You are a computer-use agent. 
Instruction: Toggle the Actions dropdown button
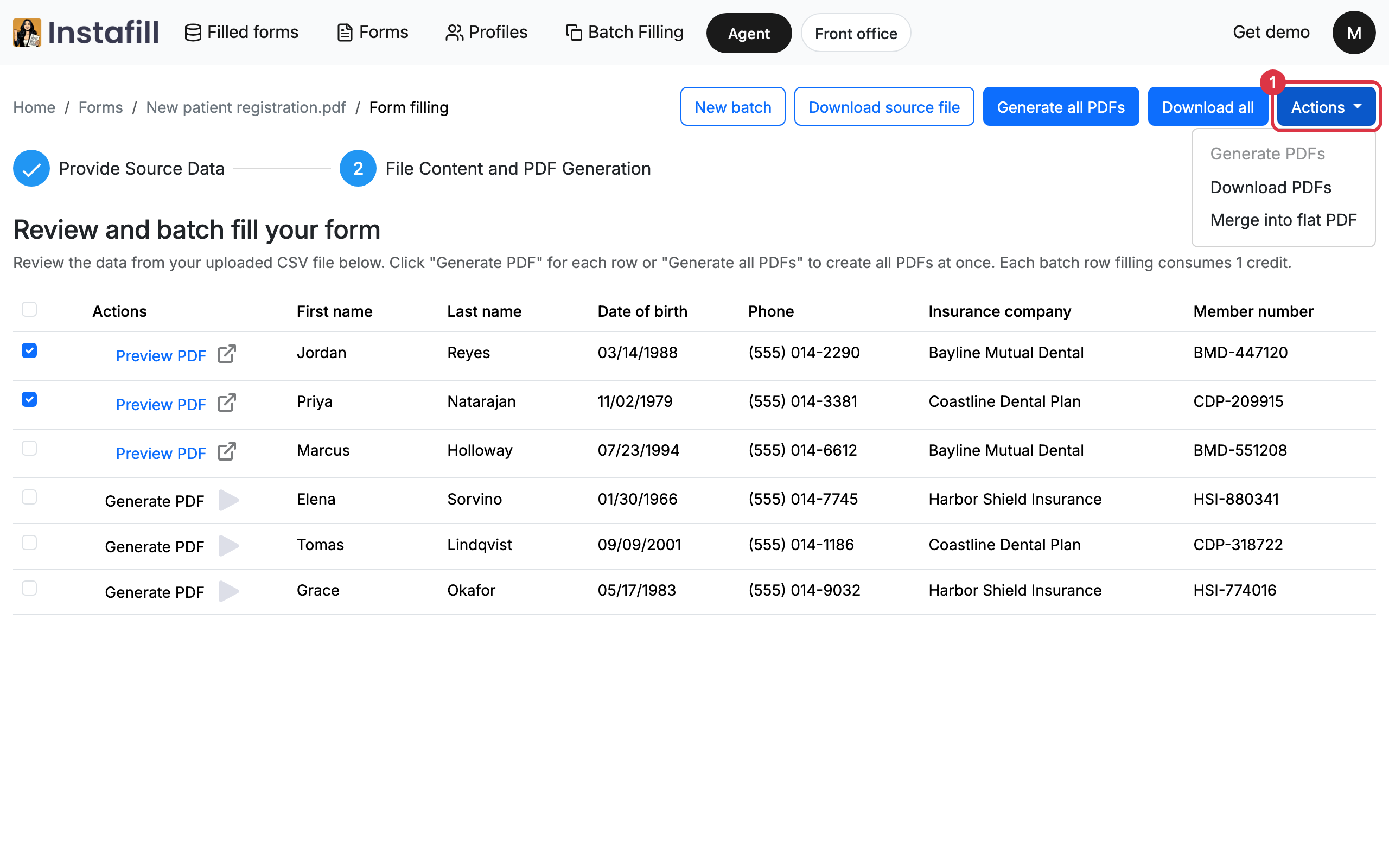point(1326,107)
